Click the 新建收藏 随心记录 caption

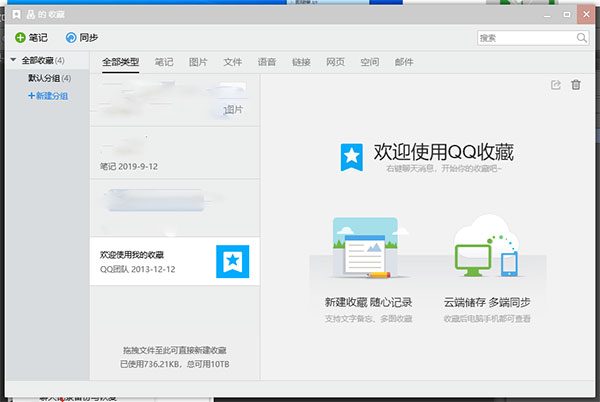(x=368, y=302)
